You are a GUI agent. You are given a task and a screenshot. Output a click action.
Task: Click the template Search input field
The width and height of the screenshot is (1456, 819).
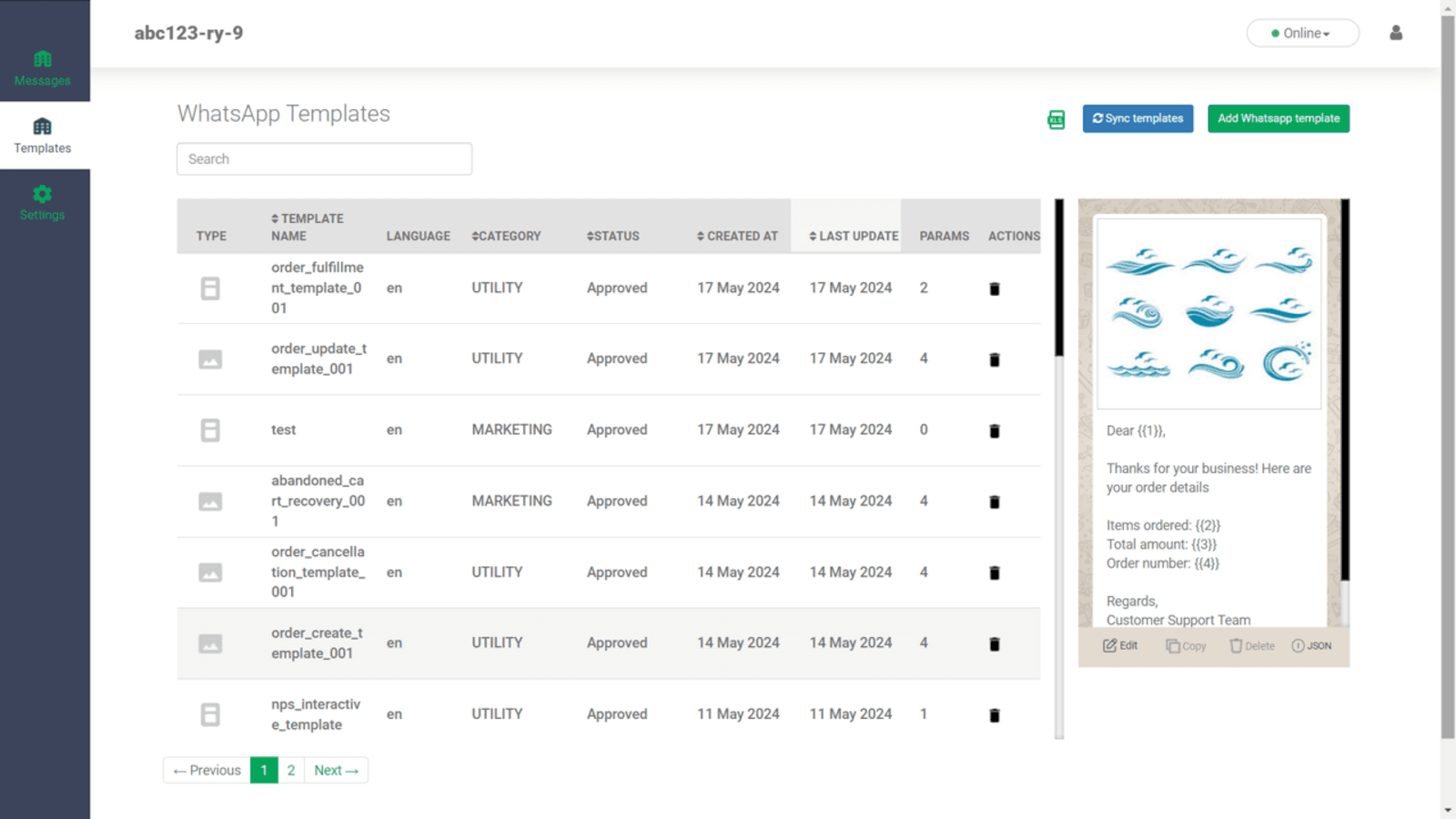pos(324,158)
